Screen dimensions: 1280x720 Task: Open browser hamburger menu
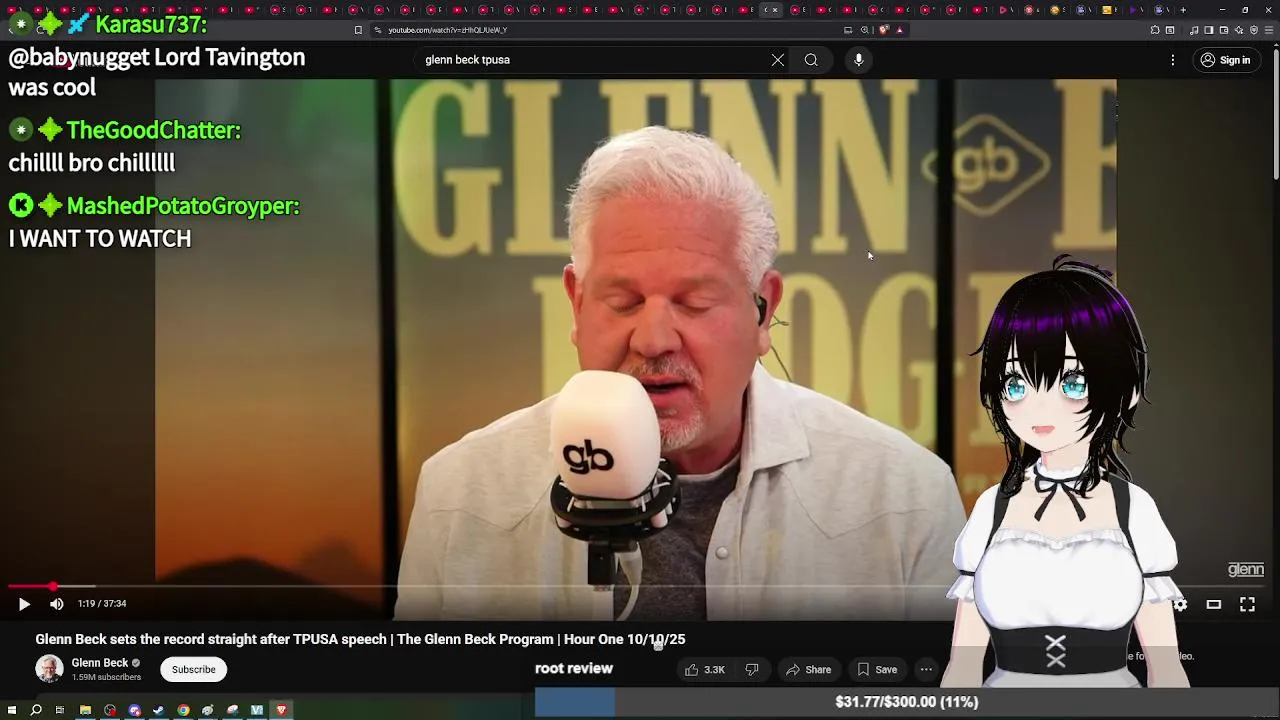click(x=1269, y=30)
